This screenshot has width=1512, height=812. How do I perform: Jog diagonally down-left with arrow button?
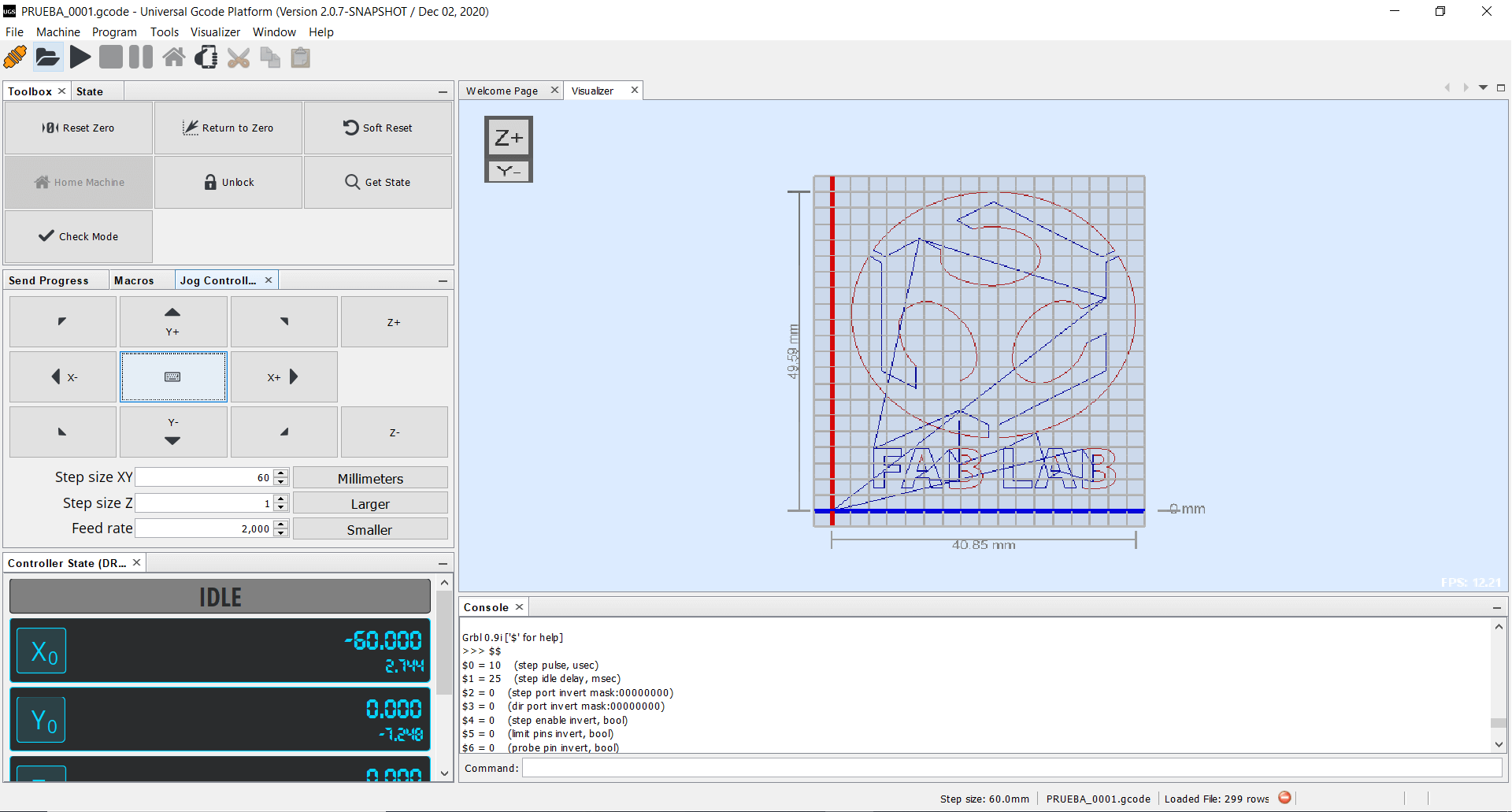pos(63,432)
